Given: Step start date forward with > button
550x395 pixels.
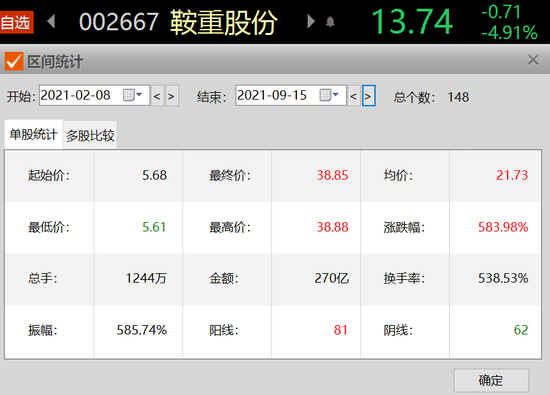Looking at the screenshot, I should coord(172,96).
